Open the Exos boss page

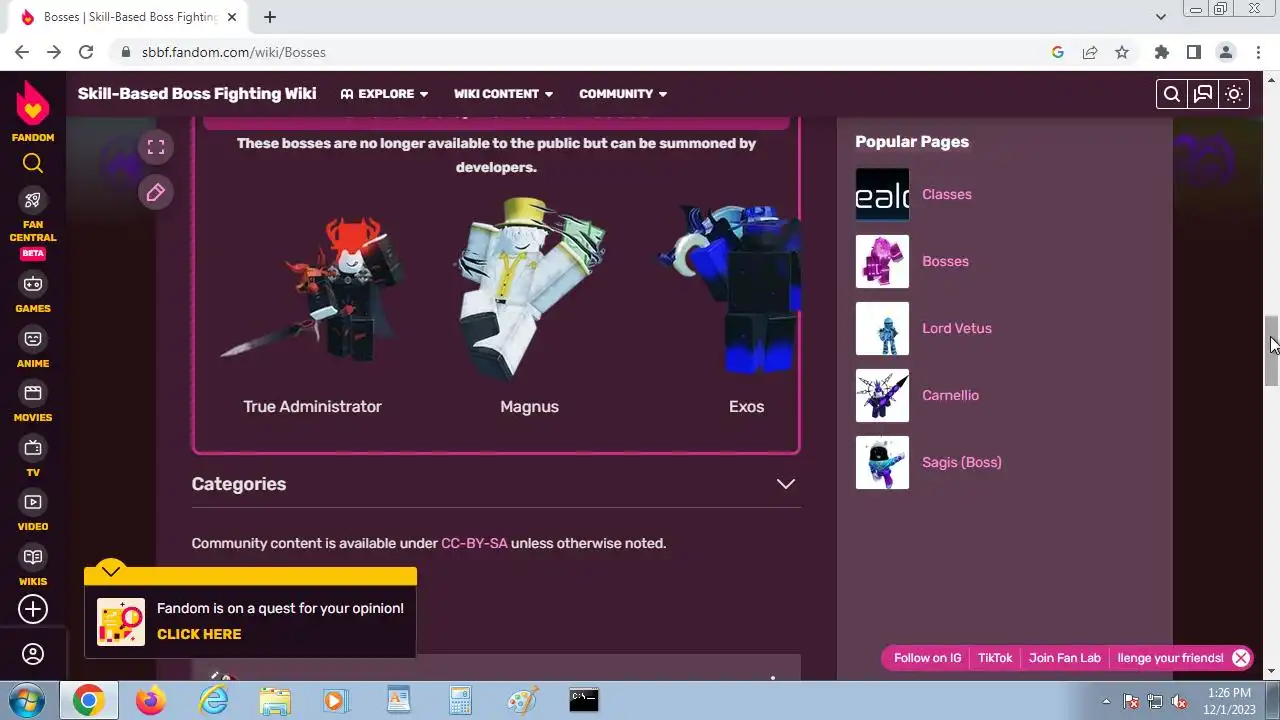746,407
